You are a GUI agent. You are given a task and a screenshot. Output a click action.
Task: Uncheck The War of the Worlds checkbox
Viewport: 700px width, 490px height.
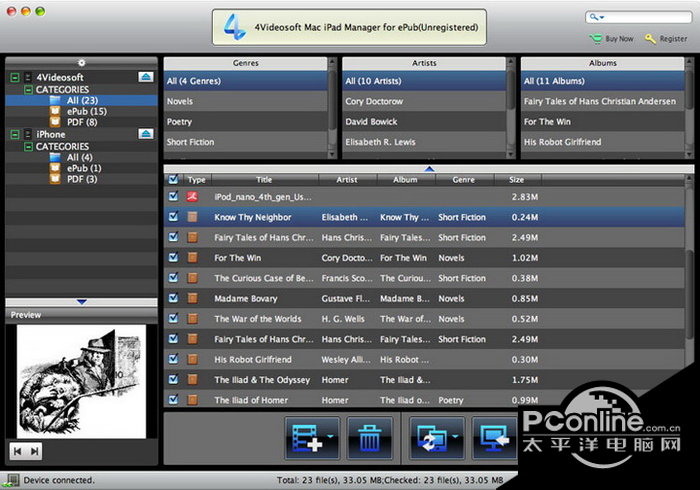tap(173, 319)
